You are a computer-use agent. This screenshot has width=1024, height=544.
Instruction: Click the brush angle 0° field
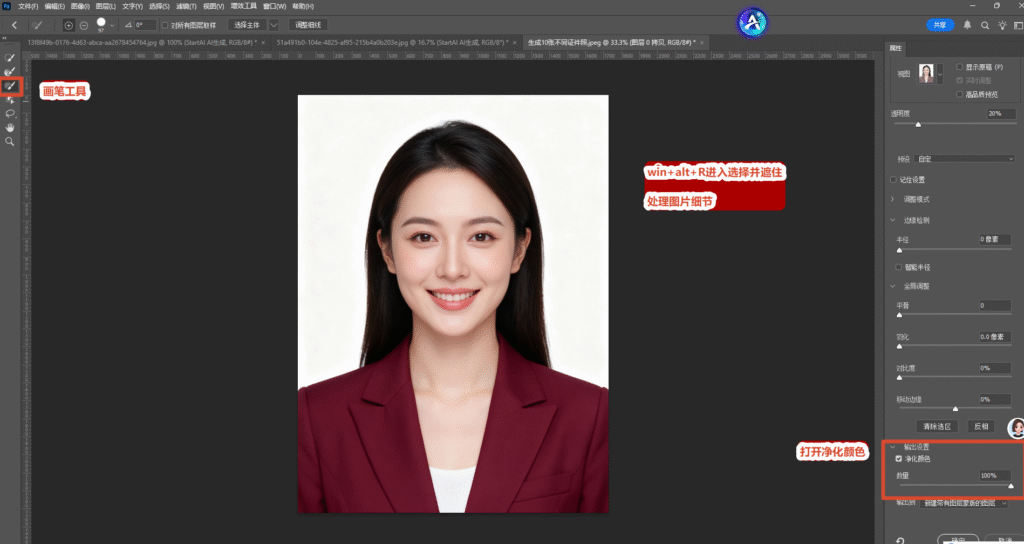pos(145,25)
